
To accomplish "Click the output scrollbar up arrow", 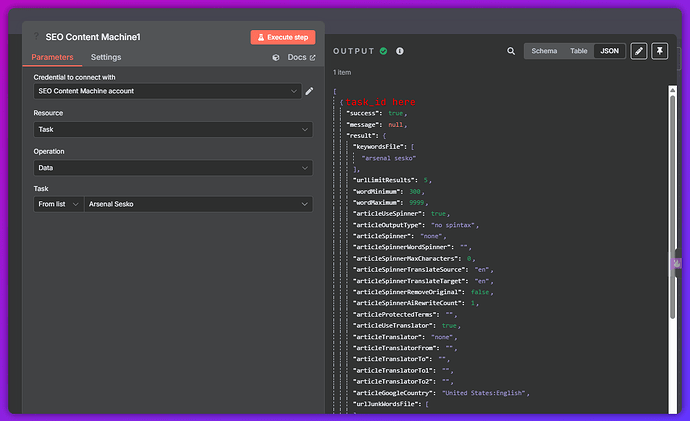I will click(672, 90).
